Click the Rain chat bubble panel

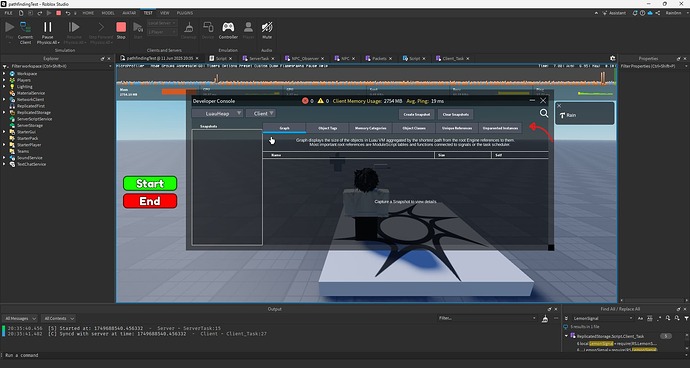584,113
